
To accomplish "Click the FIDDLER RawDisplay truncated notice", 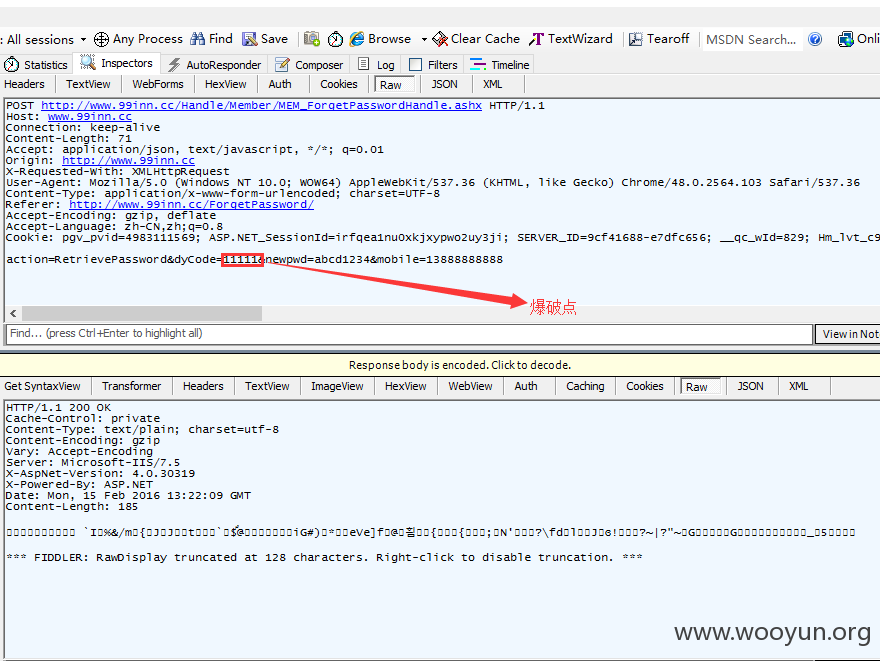I will [x=324, y=558].
